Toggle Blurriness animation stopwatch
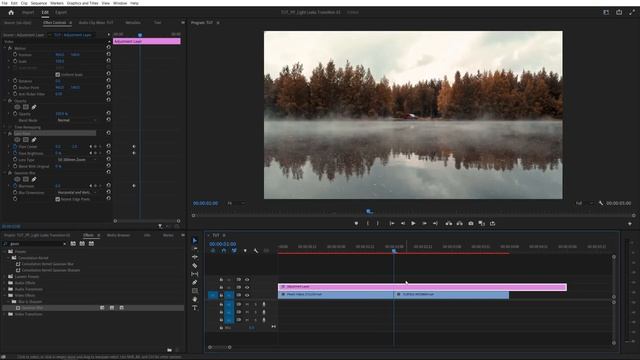This screenshot has width=640, height=360. coord(15,186)
